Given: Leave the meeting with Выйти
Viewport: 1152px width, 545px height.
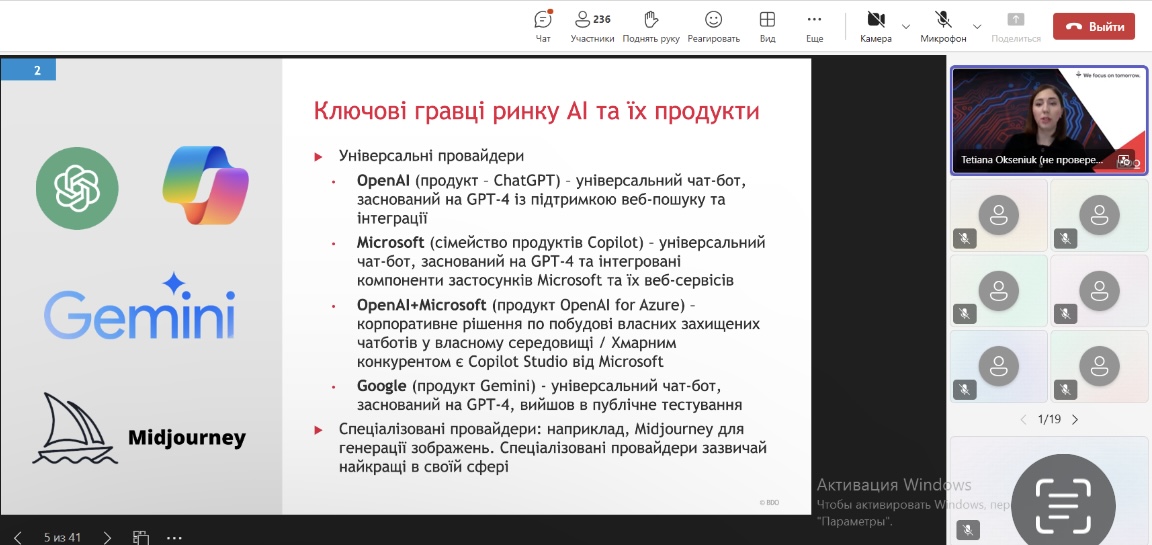Looking at the screenshot, I should [x=1094, y=26].
